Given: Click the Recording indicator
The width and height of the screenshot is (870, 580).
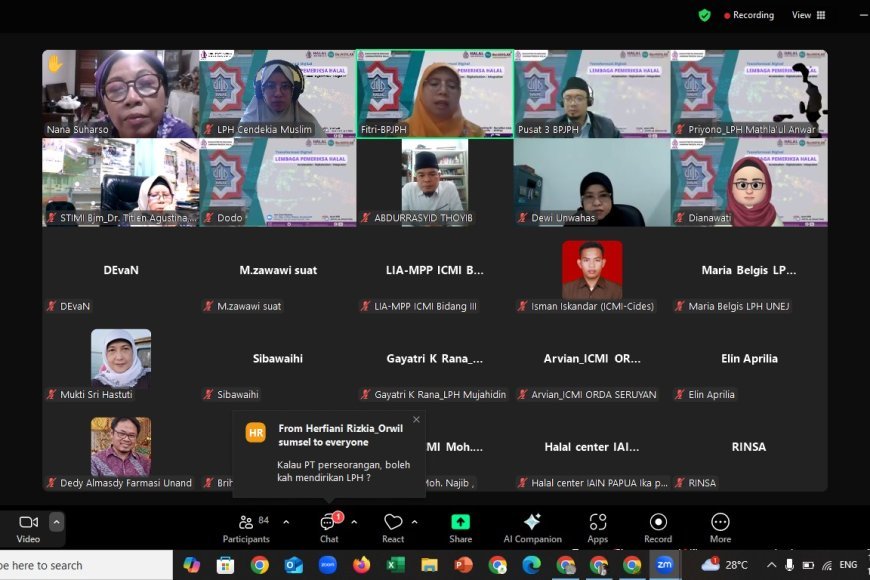Looking at the screenshot, I should pyautogui.click(x=748, y=15).
